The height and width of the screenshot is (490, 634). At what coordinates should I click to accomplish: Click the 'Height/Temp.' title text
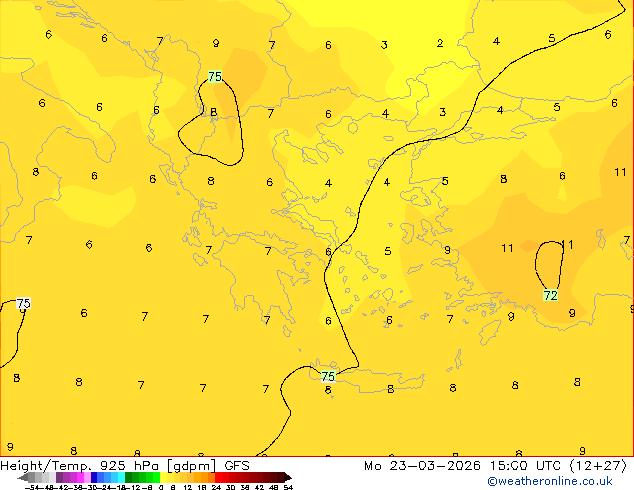click(45, 466)
